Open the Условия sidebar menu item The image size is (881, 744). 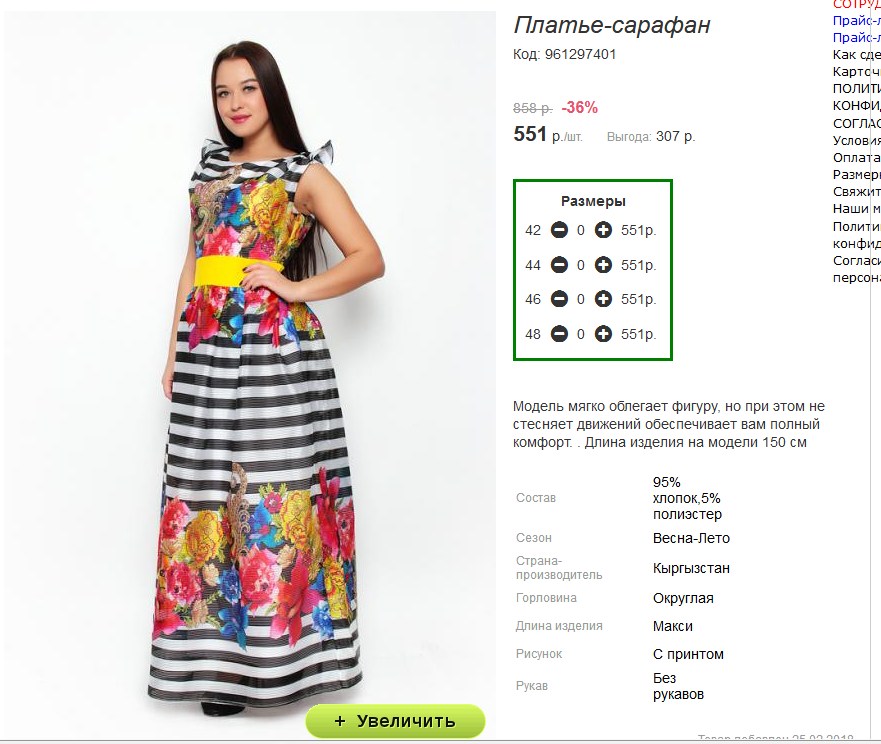tap(856, 140)
